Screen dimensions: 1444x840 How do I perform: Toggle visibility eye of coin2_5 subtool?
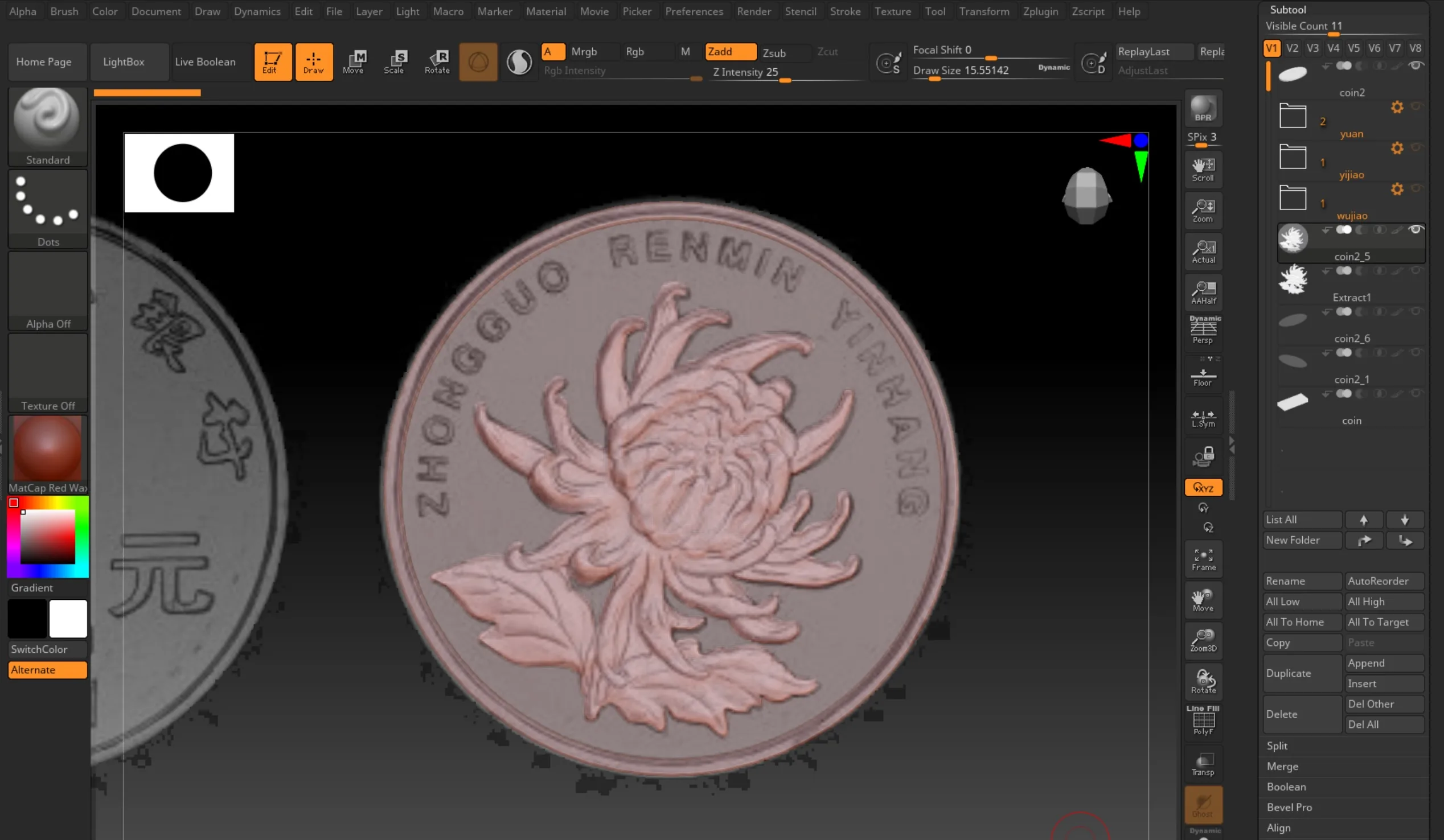pos(1416,229)
